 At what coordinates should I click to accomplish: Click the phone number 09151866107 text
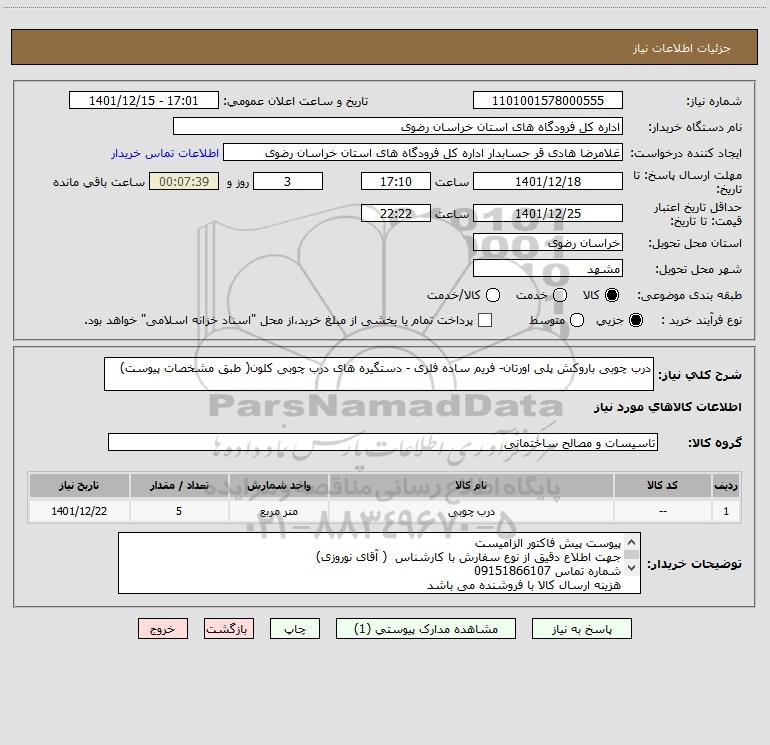coord(512,571)
